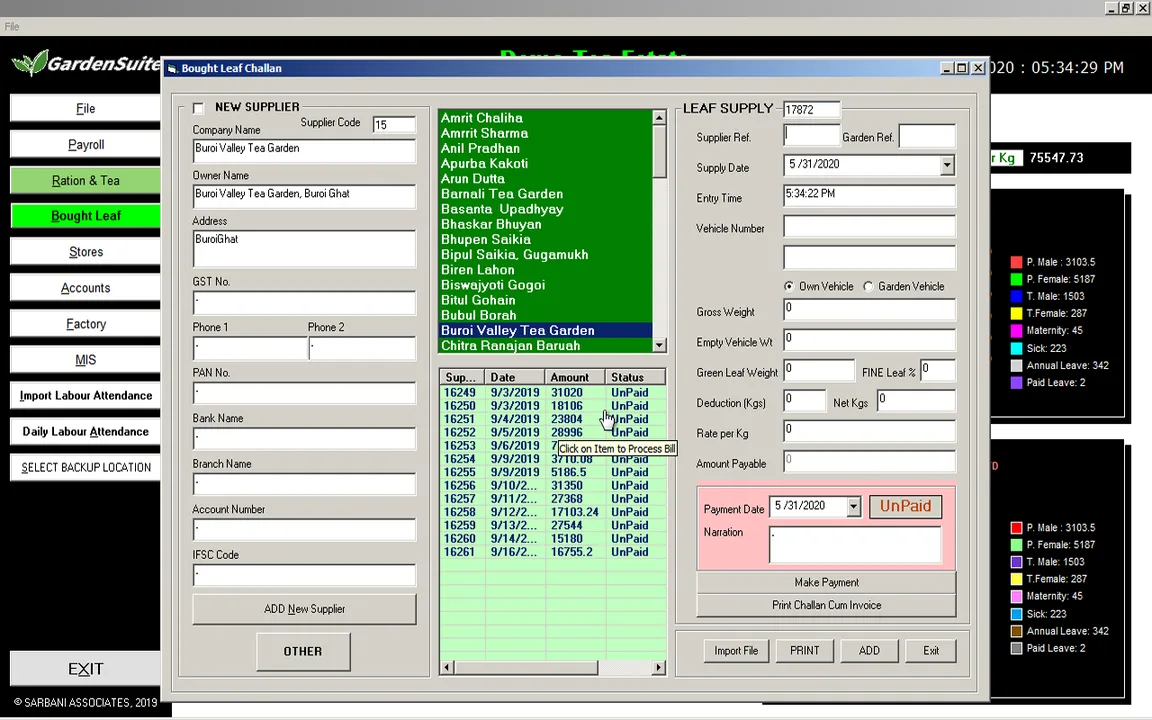Screen dimensions: 1152x720
Task: Select the Garden Vehicle radio option
Action: click(x=868, y=287)
